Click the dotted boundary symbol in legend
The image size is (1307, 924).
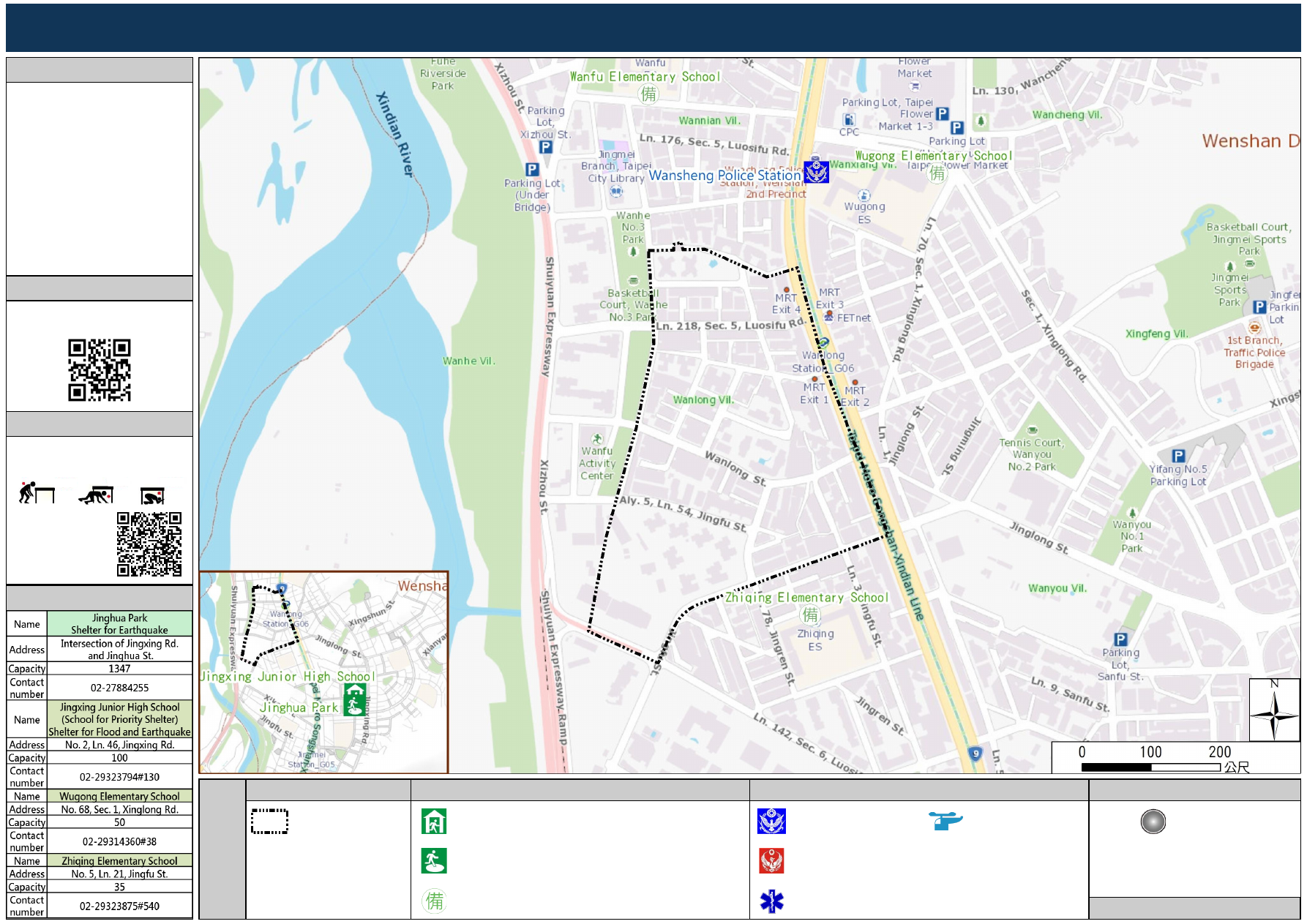pos(269,822)
